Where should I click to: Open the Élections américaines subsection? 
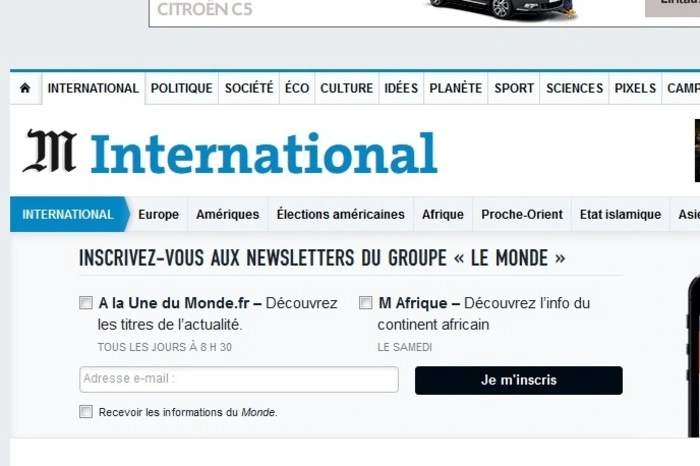(341, 214)
